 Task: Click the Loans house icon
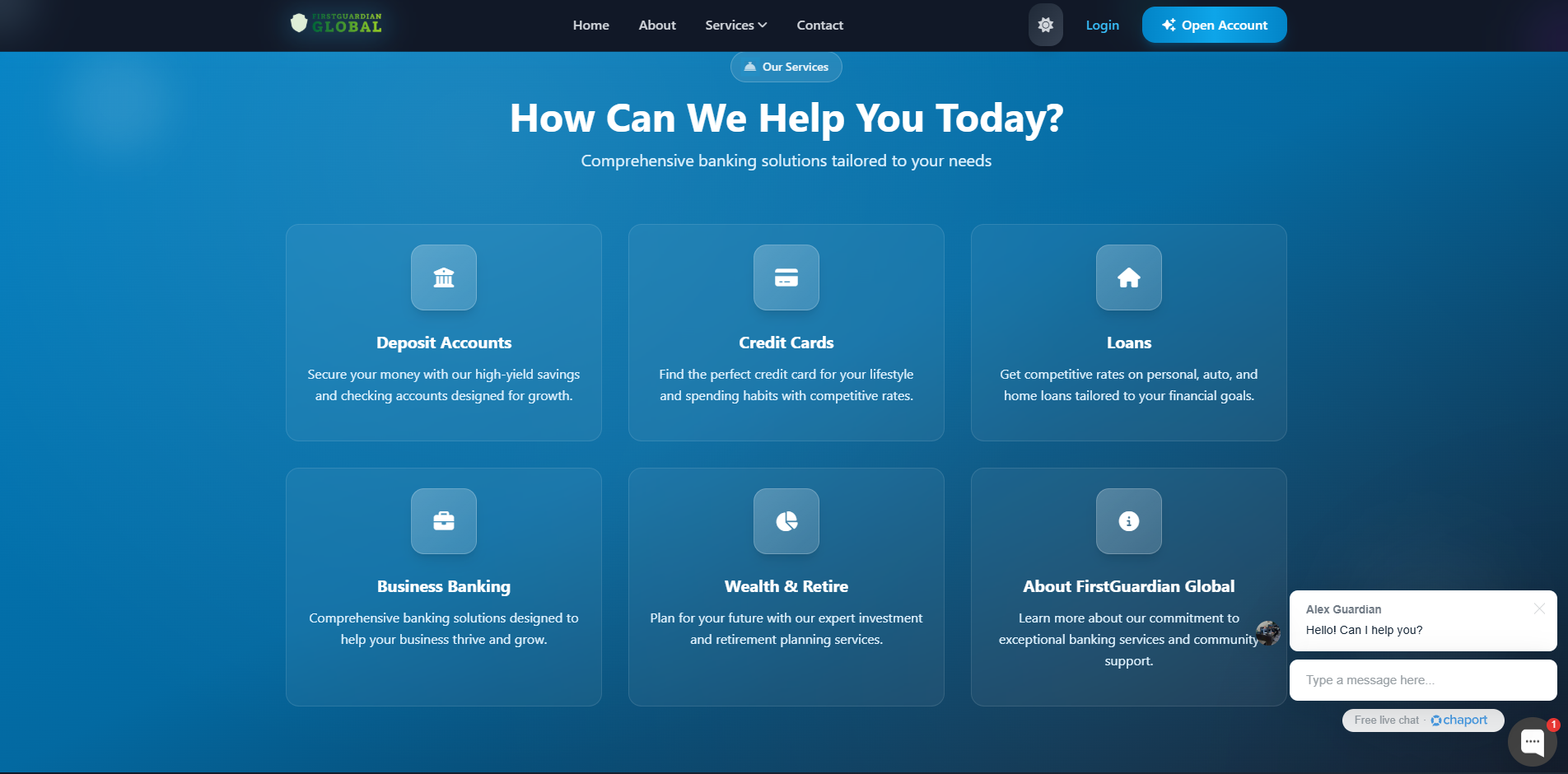pos(1129,277)
